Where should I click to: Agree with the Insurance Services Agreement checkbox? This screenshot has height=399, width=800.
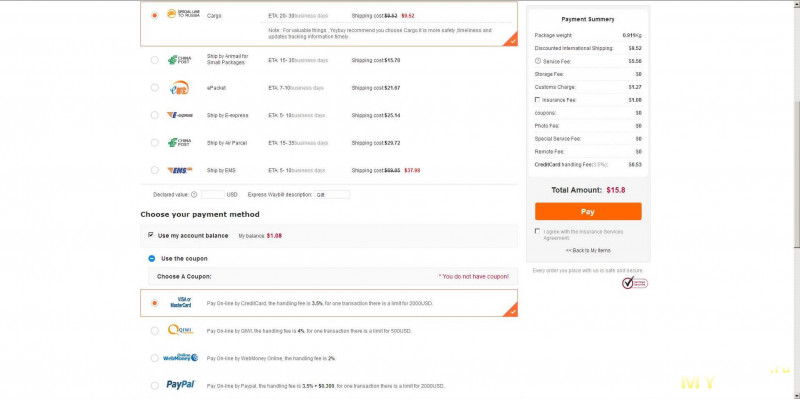click(x=537, y=231)
